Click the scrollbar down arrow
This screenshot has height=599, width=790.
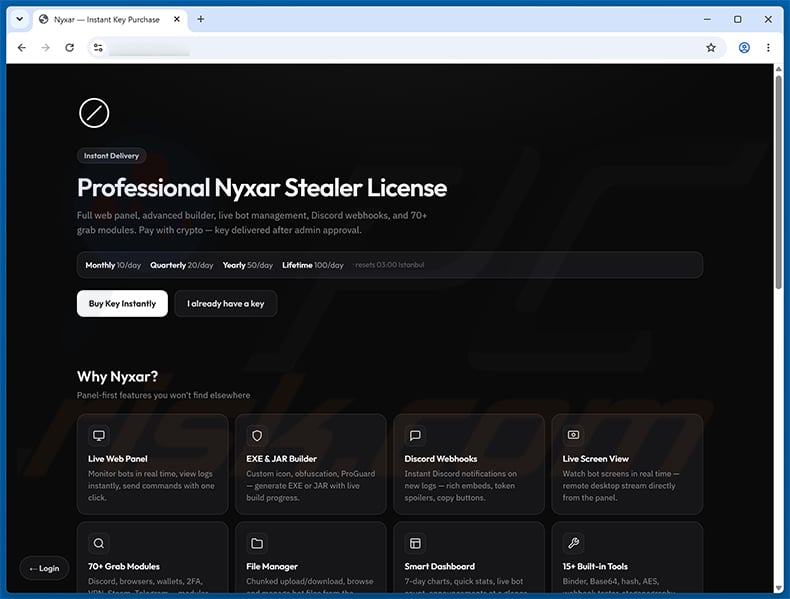coord(778,588)
